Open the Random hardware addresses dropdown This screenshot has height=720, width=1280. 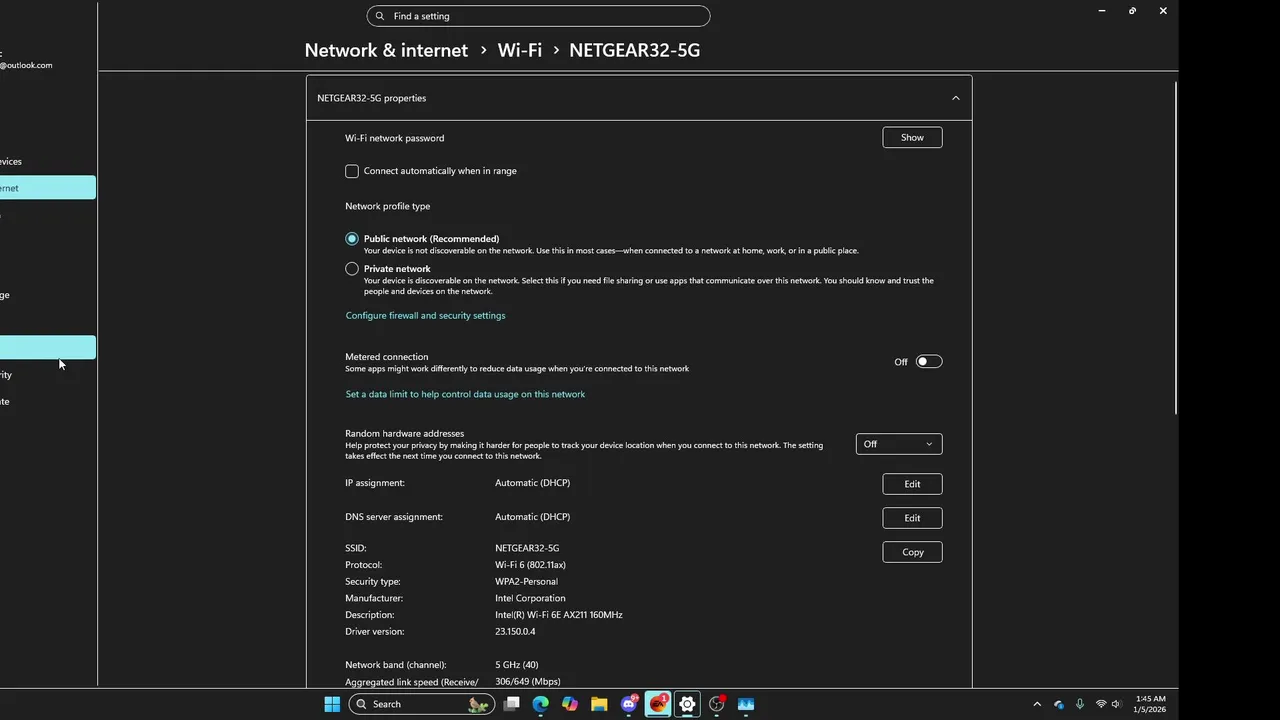pyautogui.click(x=899, y=444)
